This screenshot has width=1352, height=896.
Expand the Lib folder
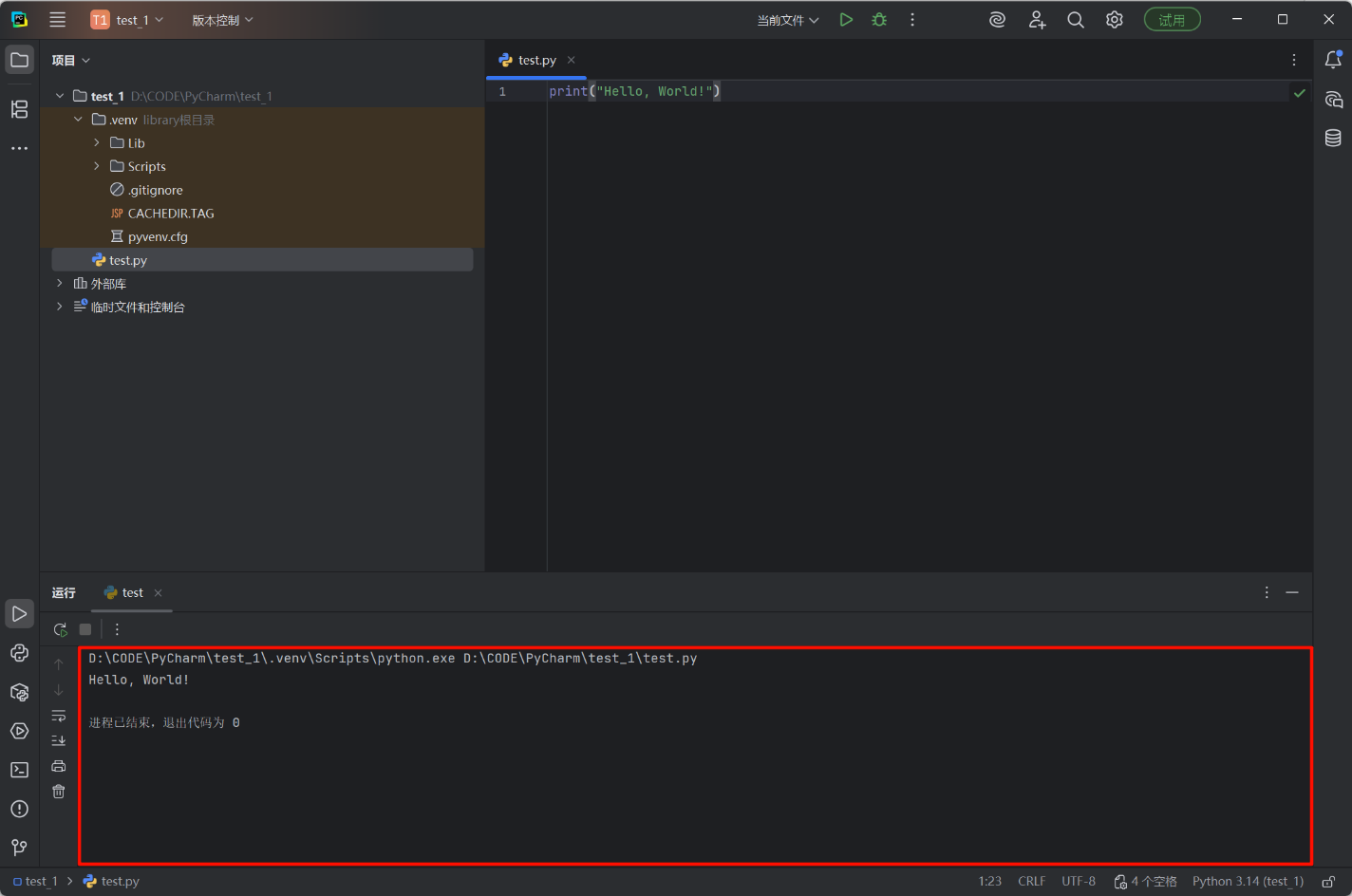96,142
